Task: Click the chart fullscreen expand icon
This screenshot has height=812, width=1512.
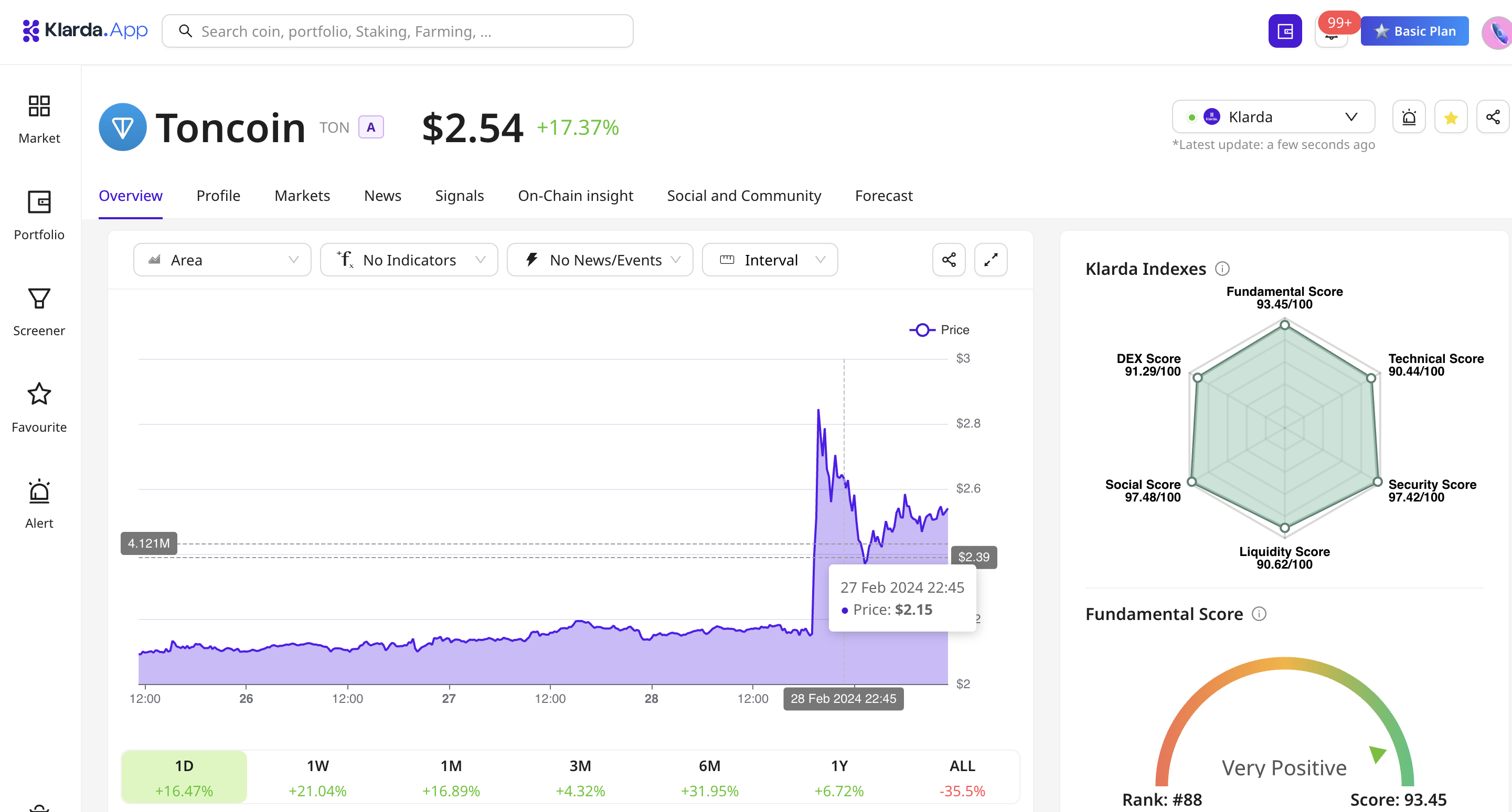Action: click(x=991, y=260)
